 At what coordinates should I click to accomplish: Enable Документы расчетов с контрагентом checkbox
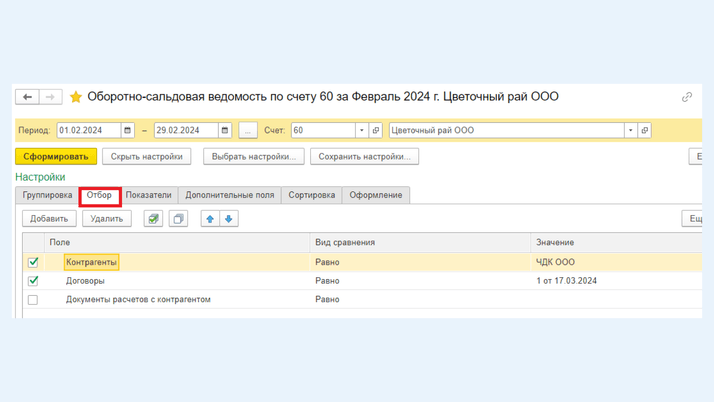[33, 300]
